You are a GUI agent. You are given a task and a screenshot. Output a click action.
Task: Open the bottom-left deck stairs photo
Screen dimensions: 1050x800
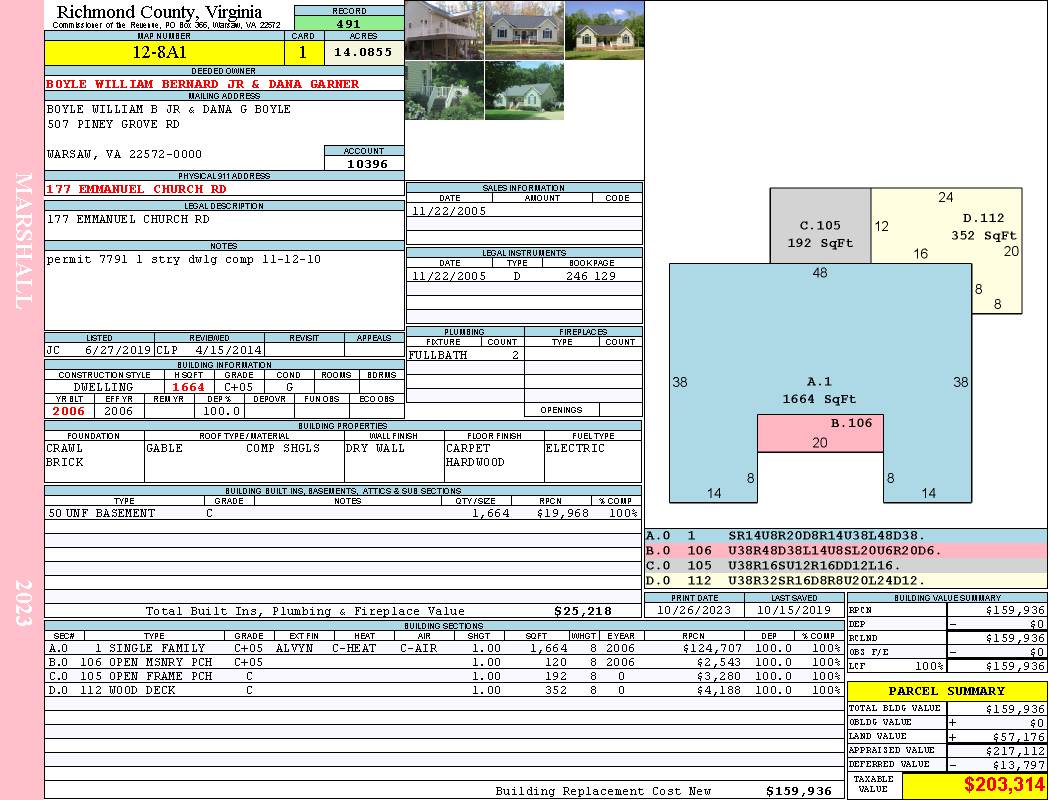[445, 90]
